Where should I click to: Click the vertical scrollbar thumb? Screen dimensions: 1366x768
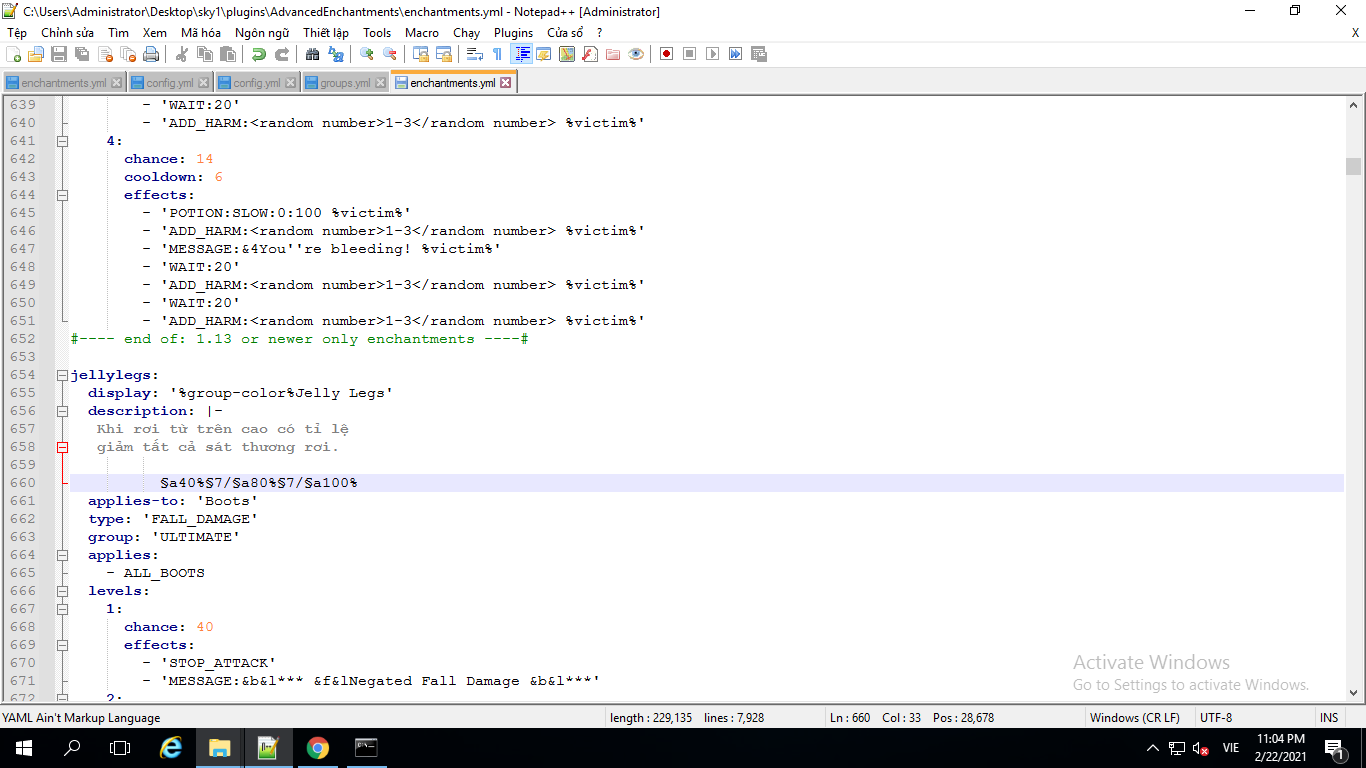(x=1353, y=166)
